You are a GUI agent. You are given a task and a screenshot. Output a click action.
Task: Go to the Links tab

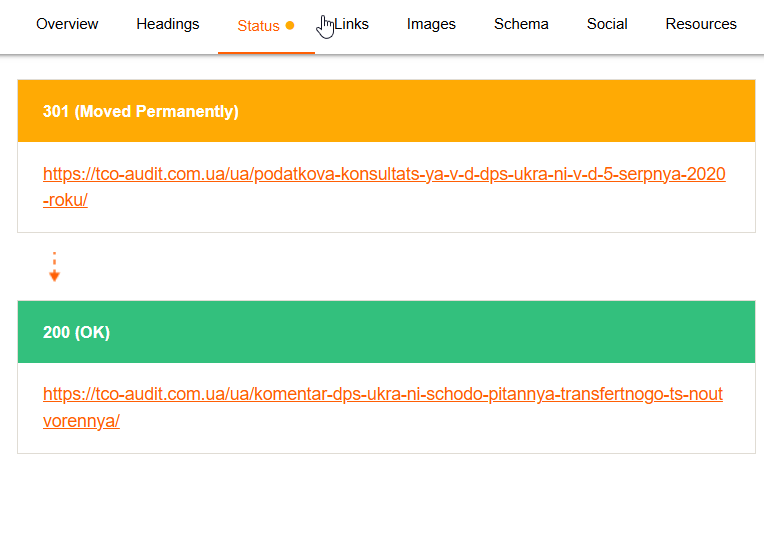[351, 24]
